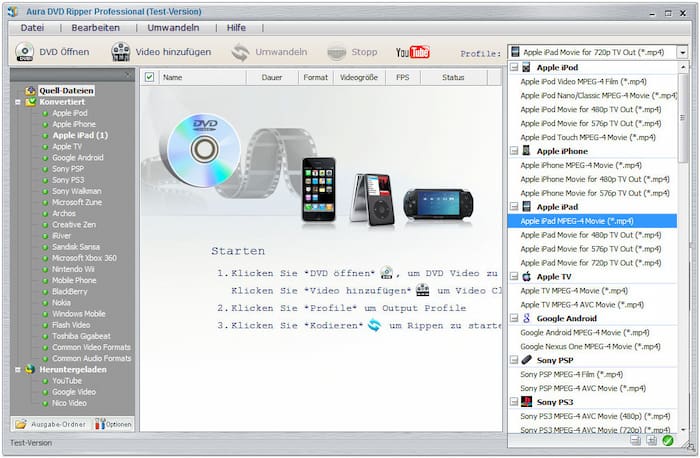This screenshot has height=458, width=700.
Task: Click the app logo in title bar
Action: [13, 11]
